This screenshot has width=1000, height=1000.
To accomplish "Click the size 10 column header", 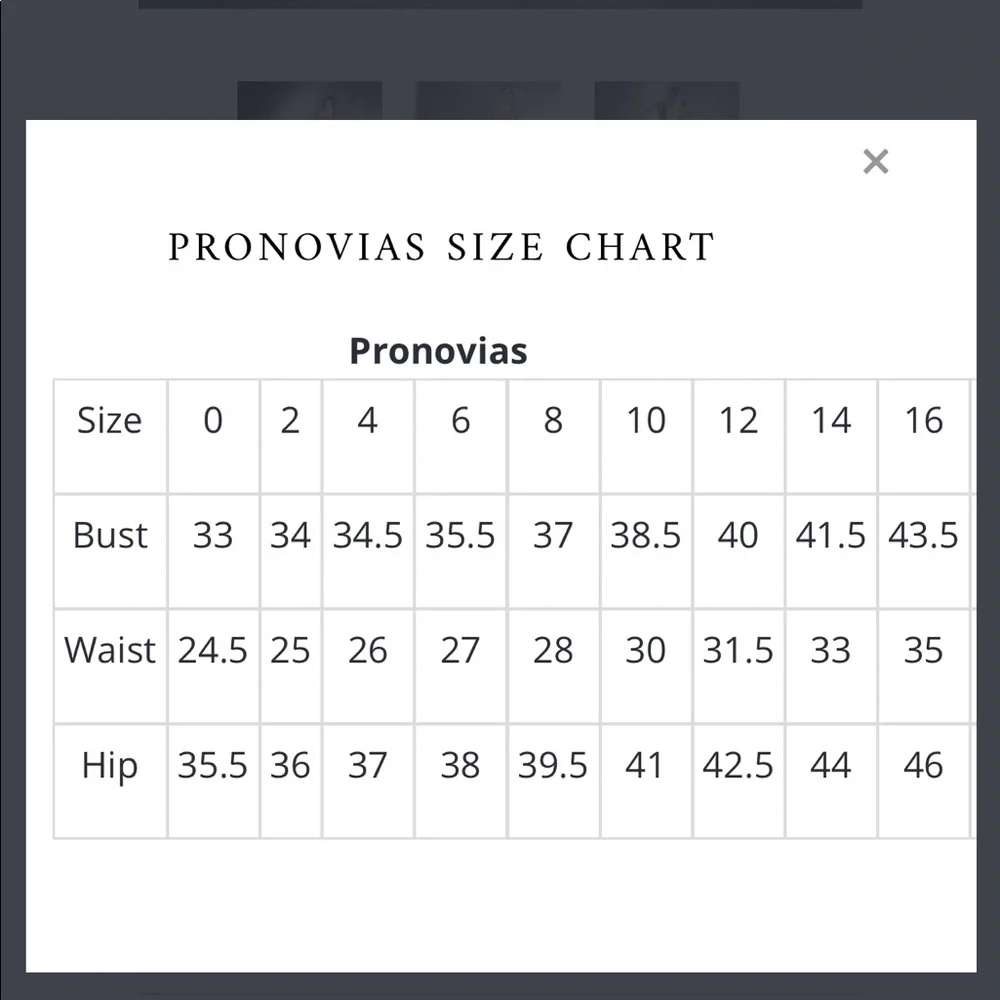I will click(646, 421).
